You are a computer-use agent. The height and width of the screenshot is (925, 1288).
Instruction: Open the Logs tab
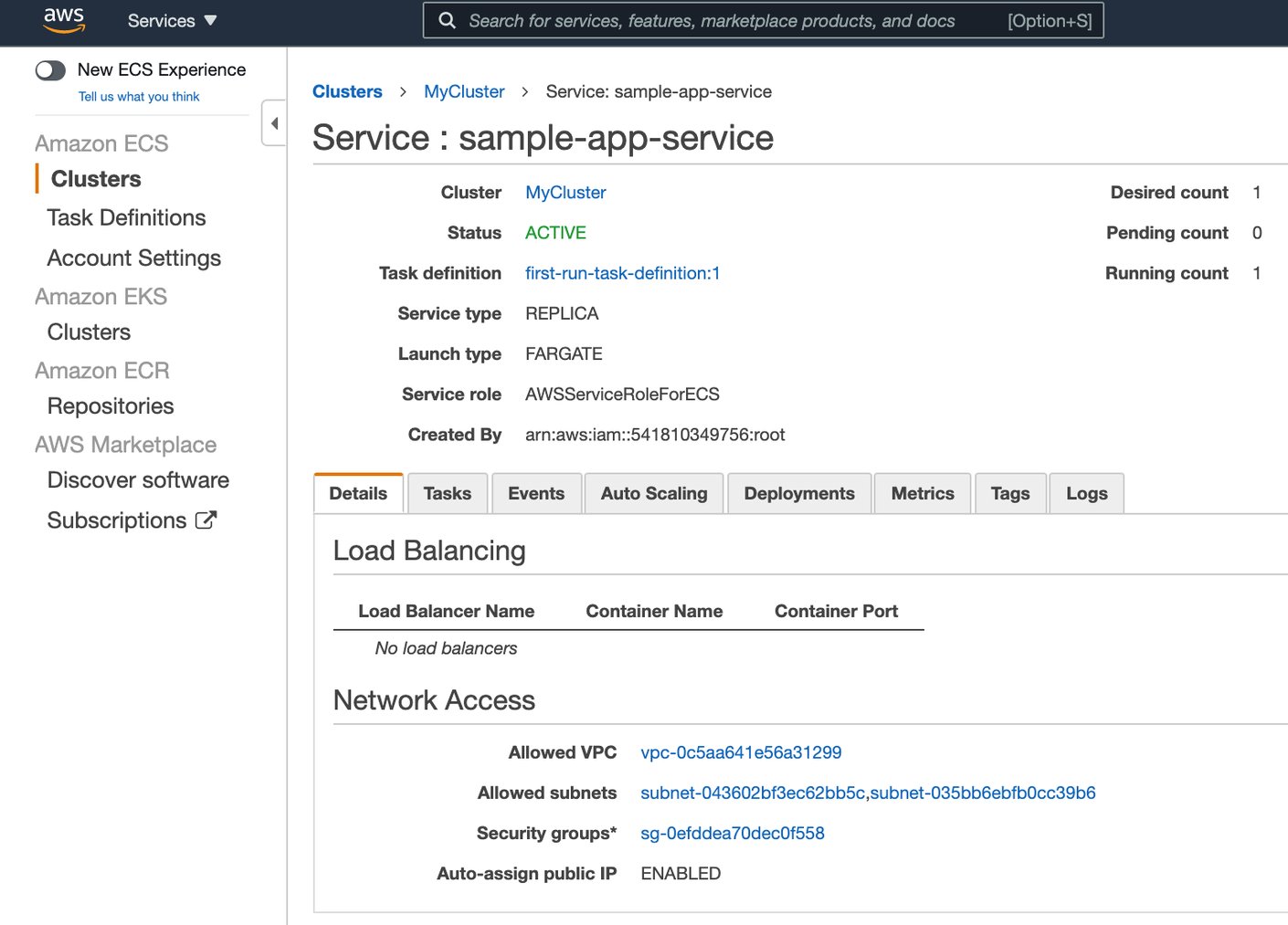[x=1086, y=493]
